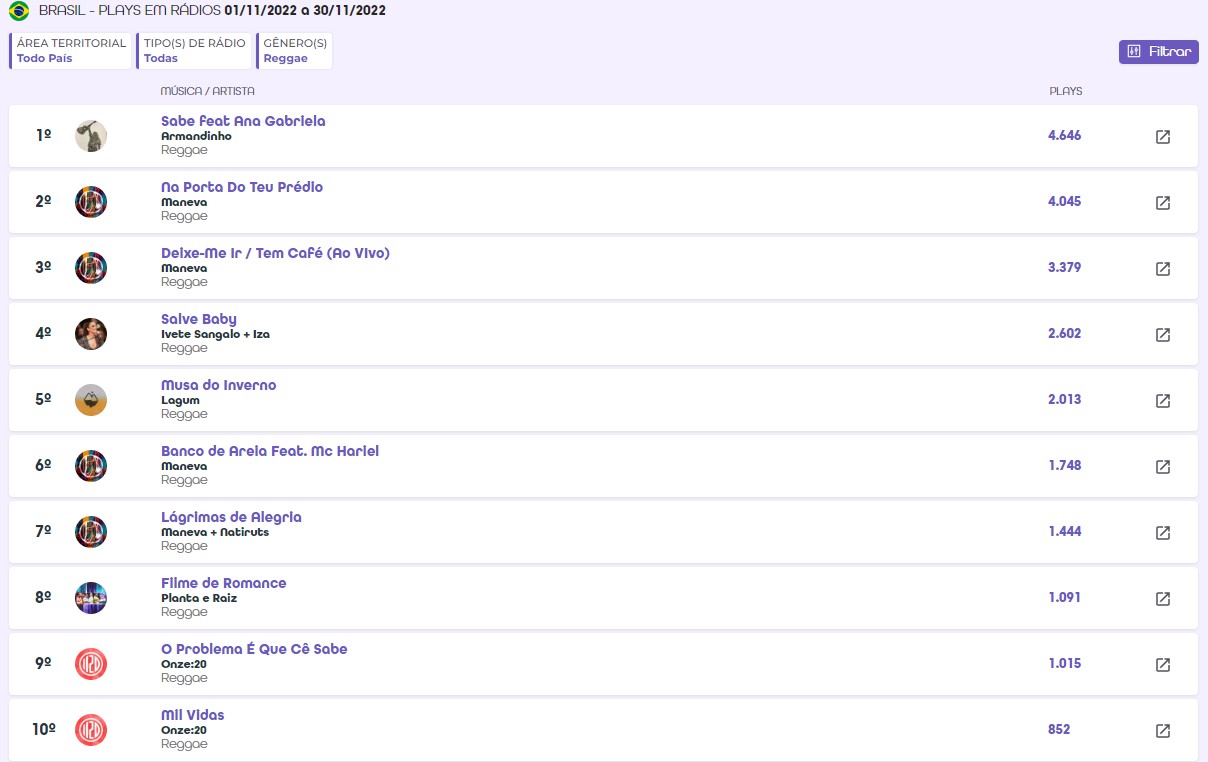1208x762 pixels.
Task: Open song title Musa do Inverno
Action: pos(219,385)
